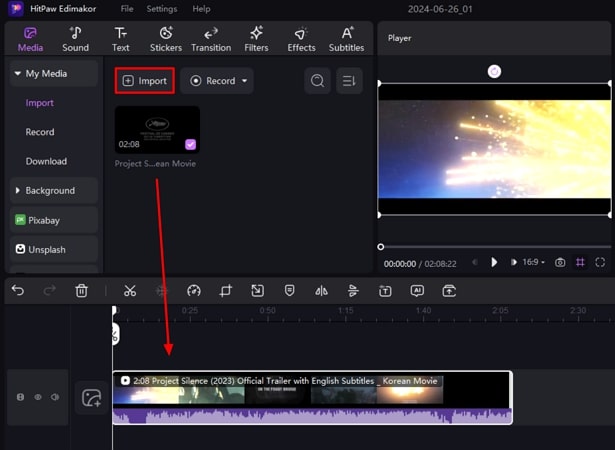This screenshot has width=615, height=450.
Task: Click the player progress slider handle
Action: (x=380, y=247)
